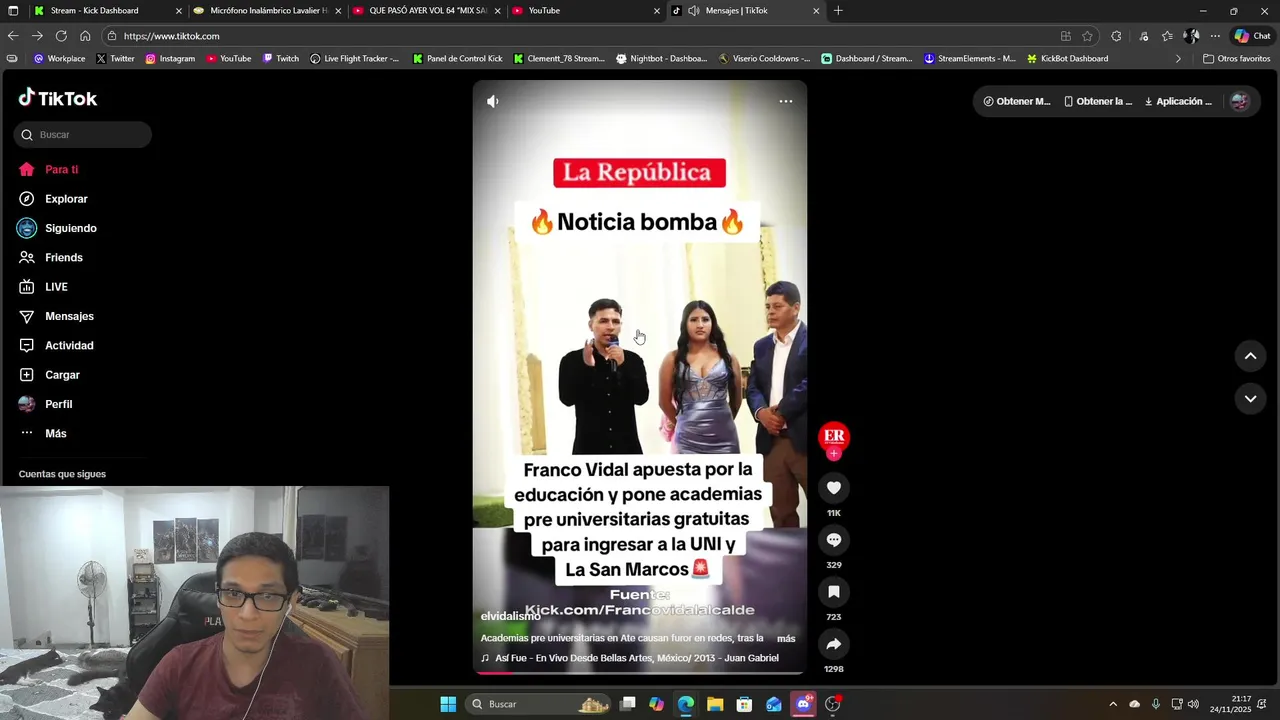
Task: Switch to the YouTube browser tab
Action: pos(586,11)
